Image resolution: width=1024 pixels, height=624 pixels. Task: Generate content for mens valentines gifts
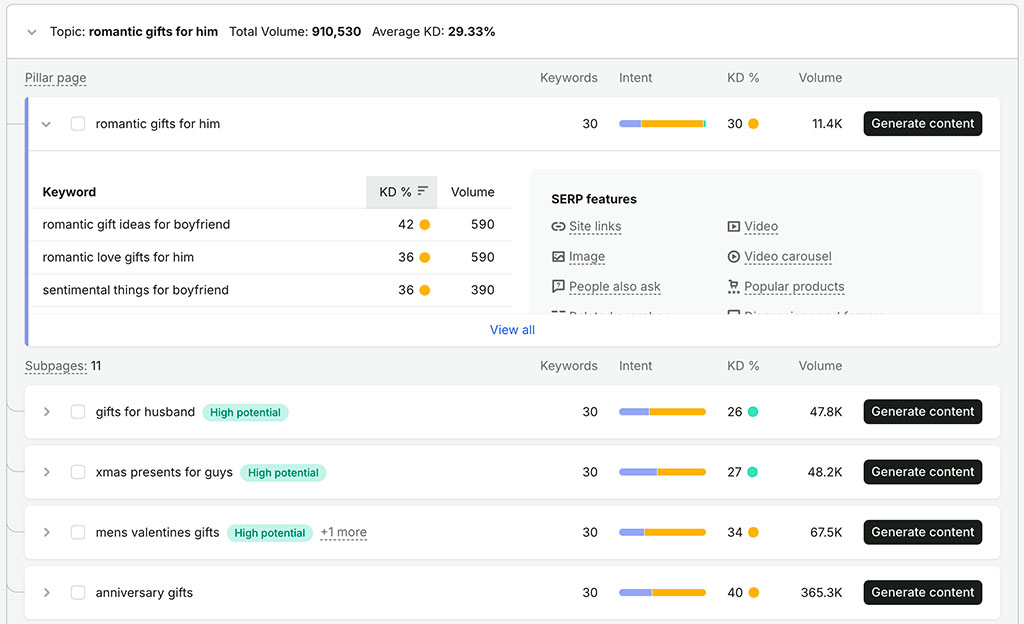922,532
